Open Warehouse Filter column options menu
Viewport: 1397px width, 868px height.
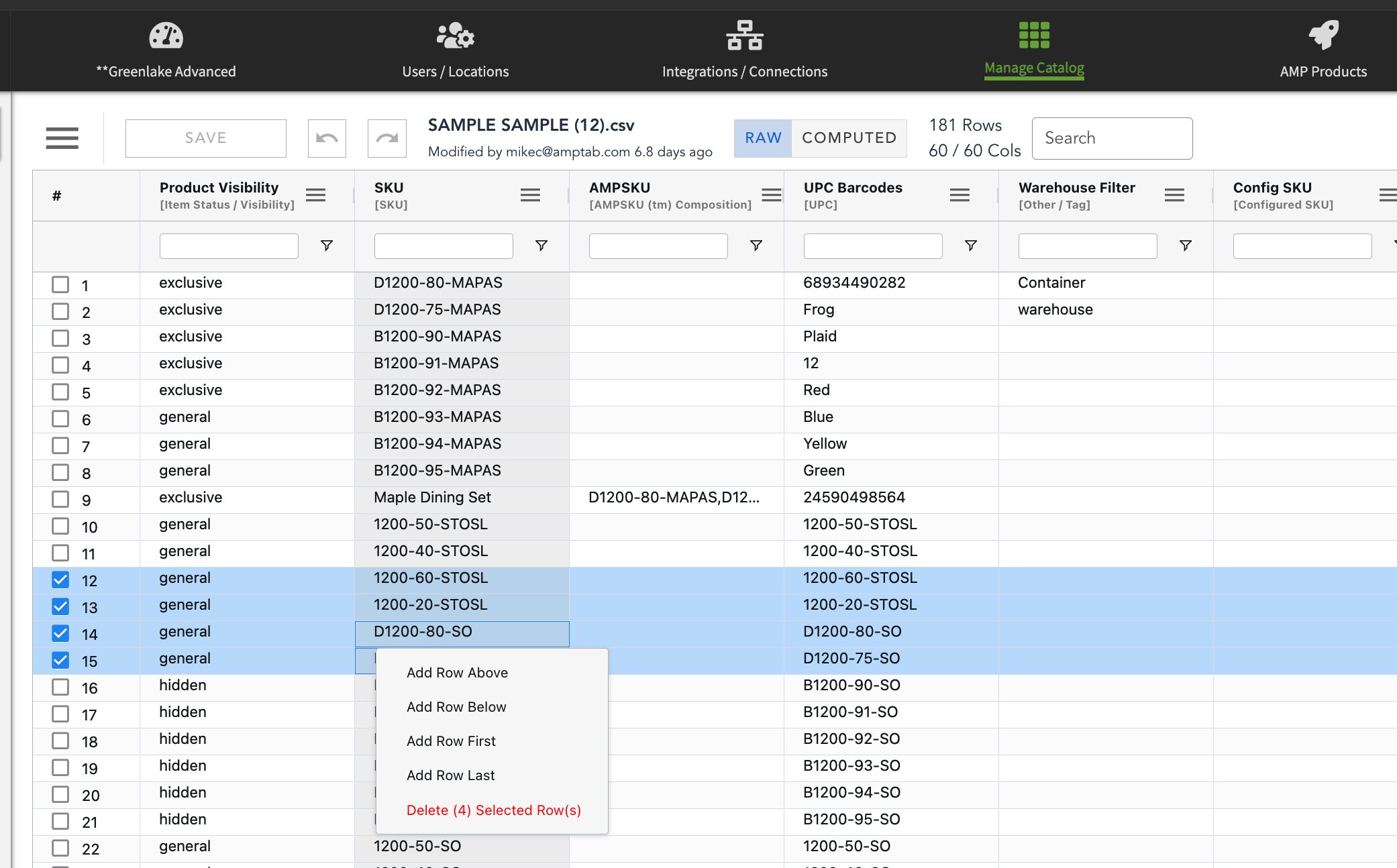[x=1174, y=195]
